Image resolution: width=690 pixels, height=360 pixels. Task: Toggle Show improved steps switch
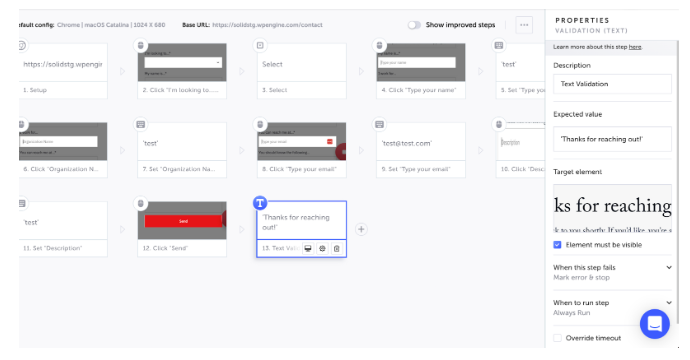414,25
